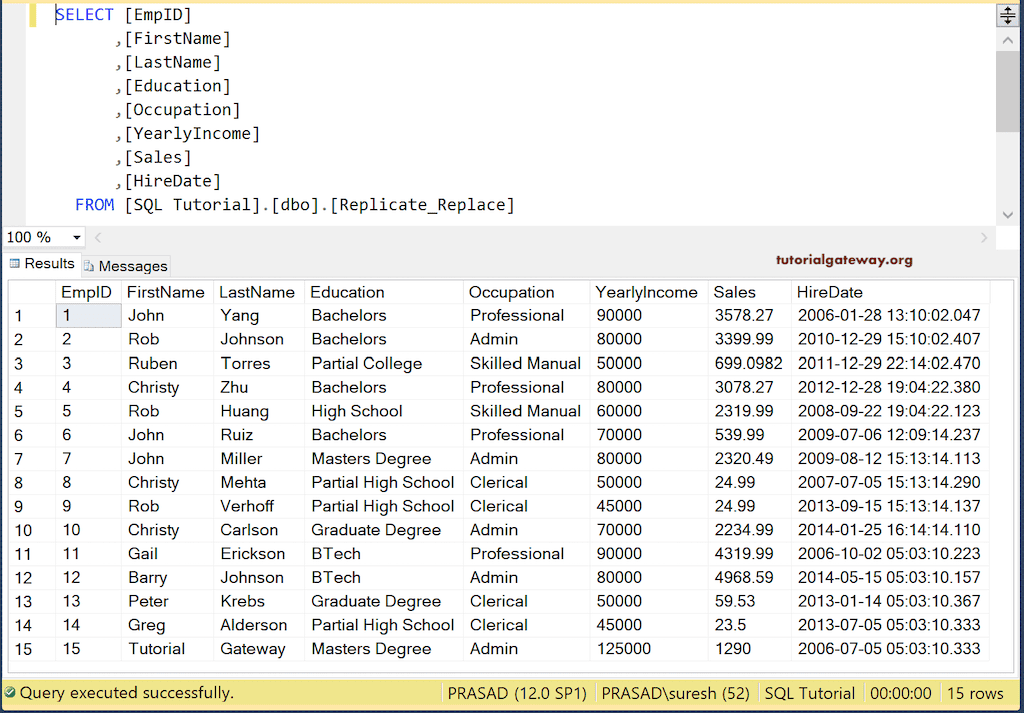Click the YearlyIncome column header
This screenshot has width=1024, height=713.
click(646, 292)
